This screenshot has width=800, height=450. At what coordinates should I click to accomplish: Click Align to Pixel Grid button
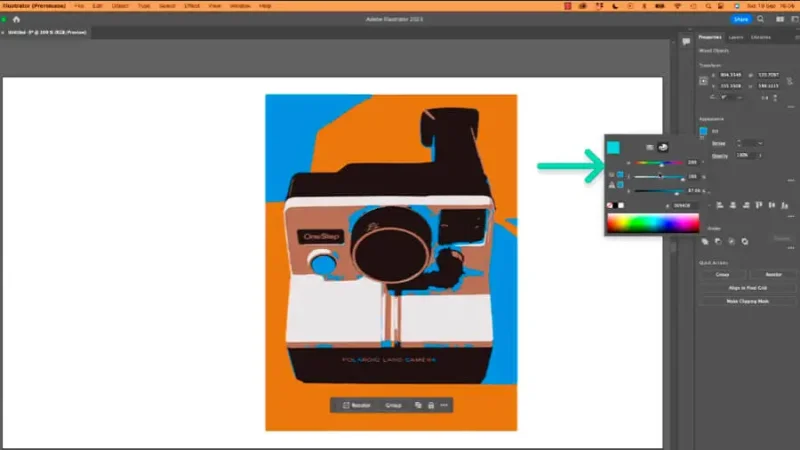coord(748,288)
